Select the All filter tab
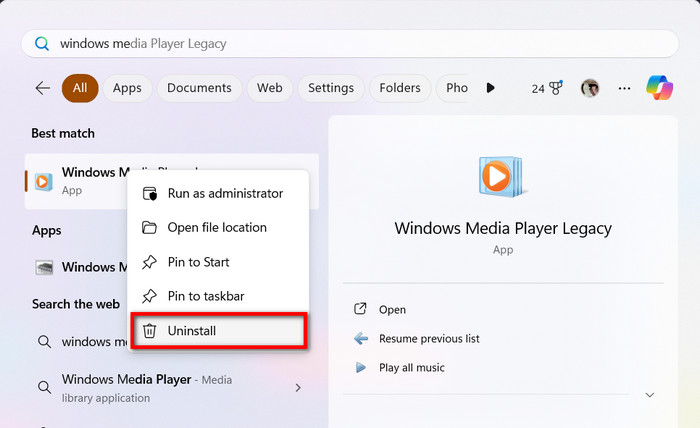The height and width of the screenshot is (428, 700). coord(80,88)
